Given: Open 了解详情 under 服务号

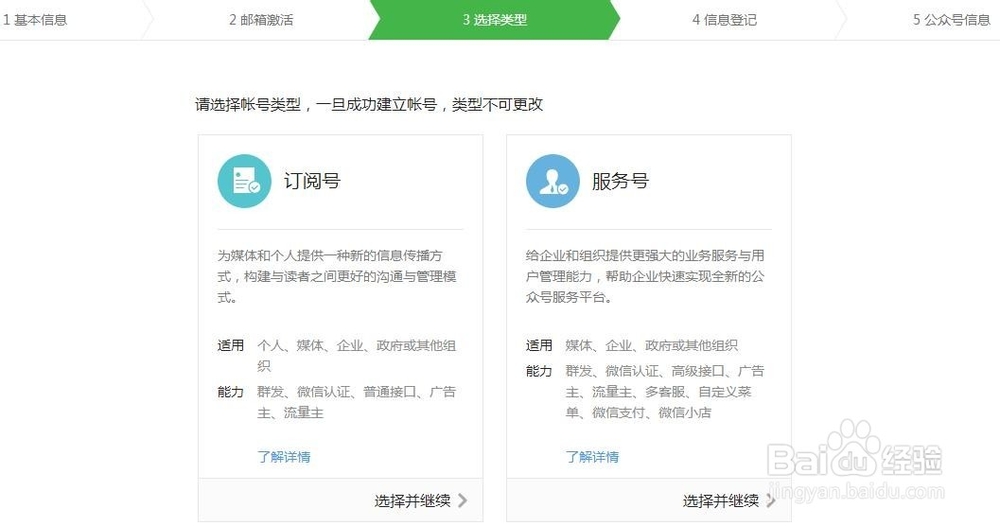Looking at the screenshot, I should pos(592,457).
